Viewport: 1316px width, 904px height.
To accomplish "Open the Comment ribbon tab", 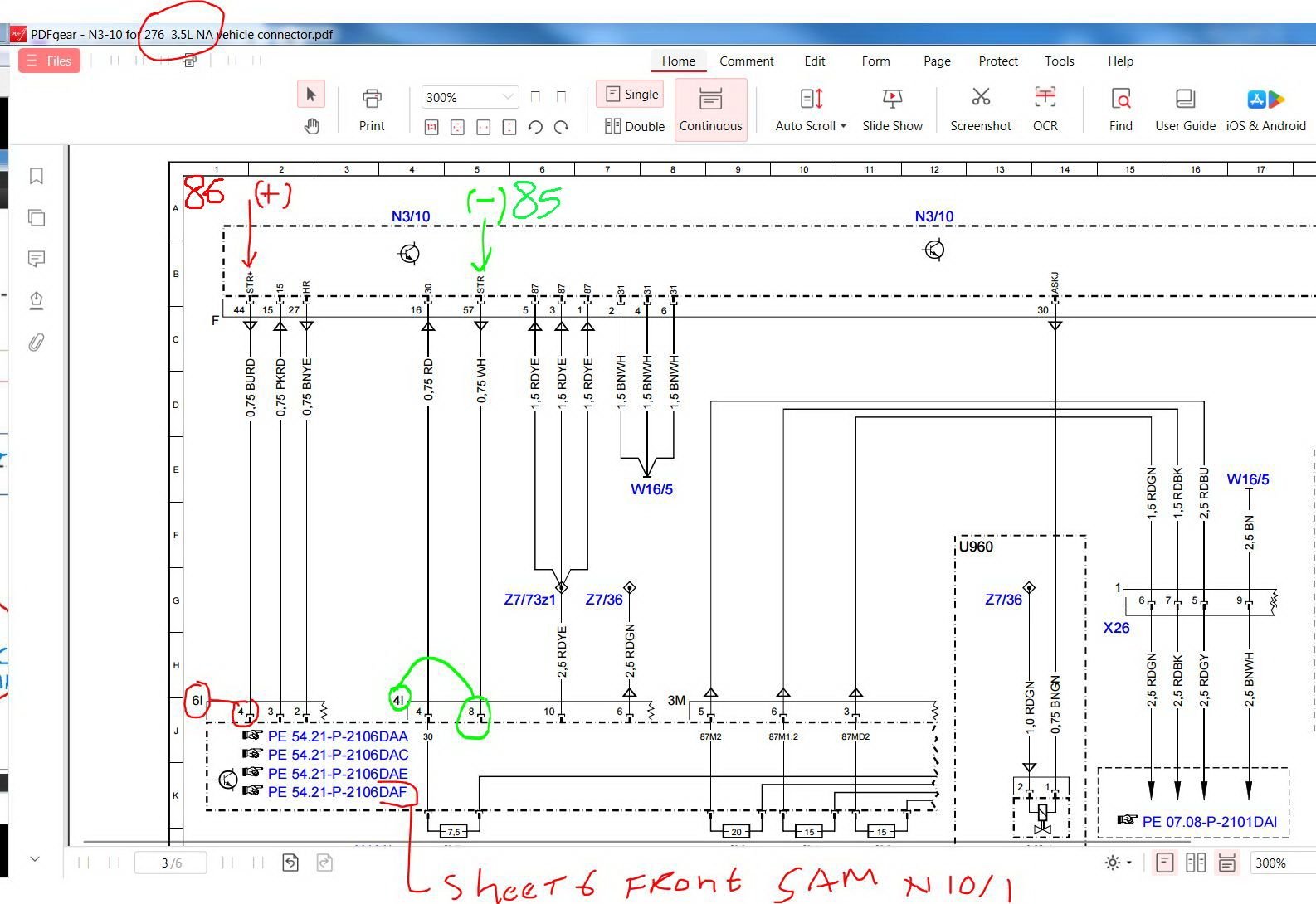I will (746, 61).
